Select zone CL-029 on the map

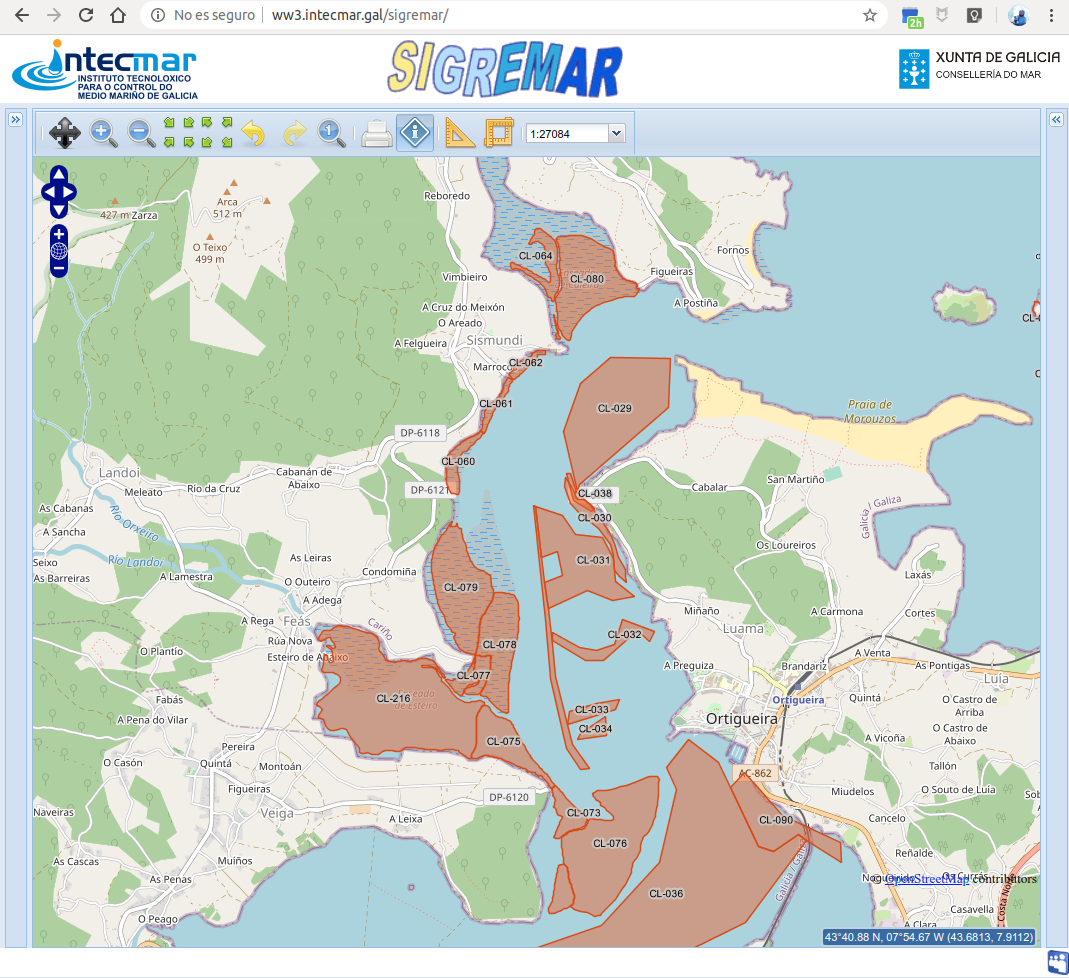614,408
